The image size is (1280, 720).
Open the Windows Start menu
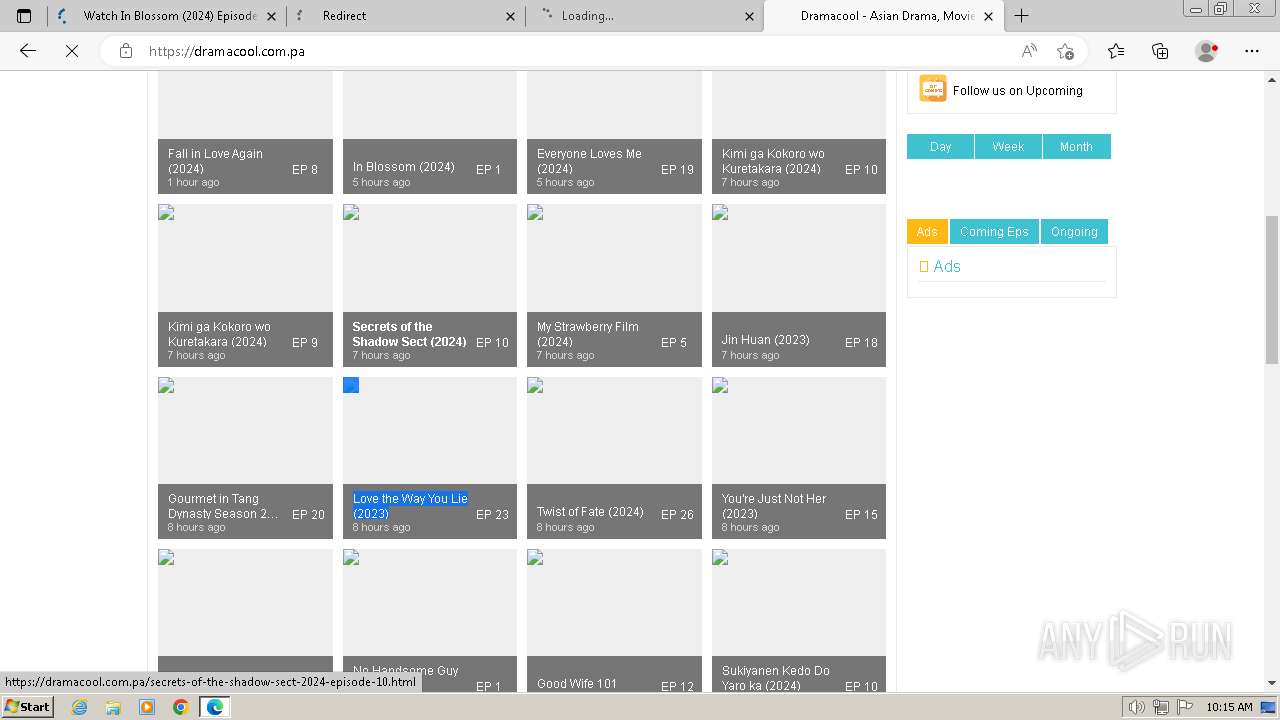[x=28, y=706]
